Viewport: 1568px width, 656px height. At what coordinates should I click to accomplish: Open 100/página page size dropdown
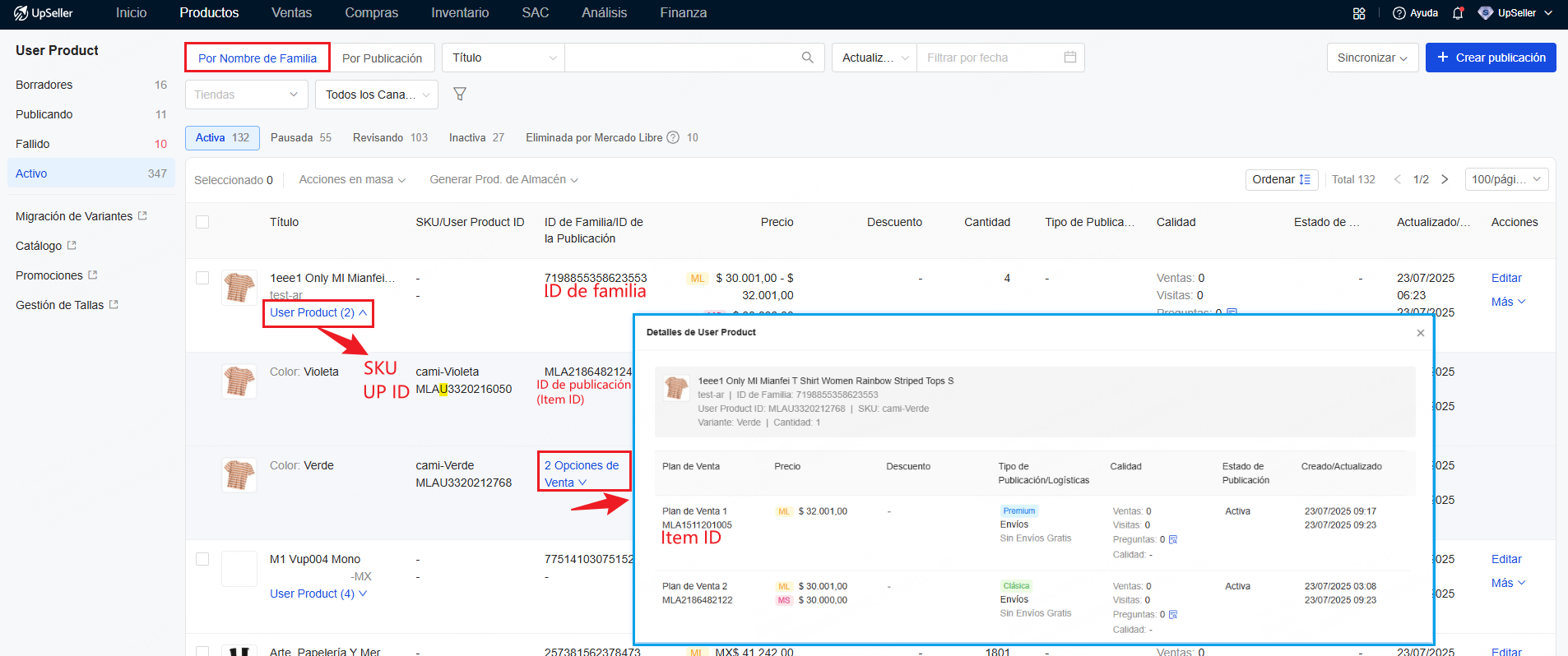[1506, 179]
